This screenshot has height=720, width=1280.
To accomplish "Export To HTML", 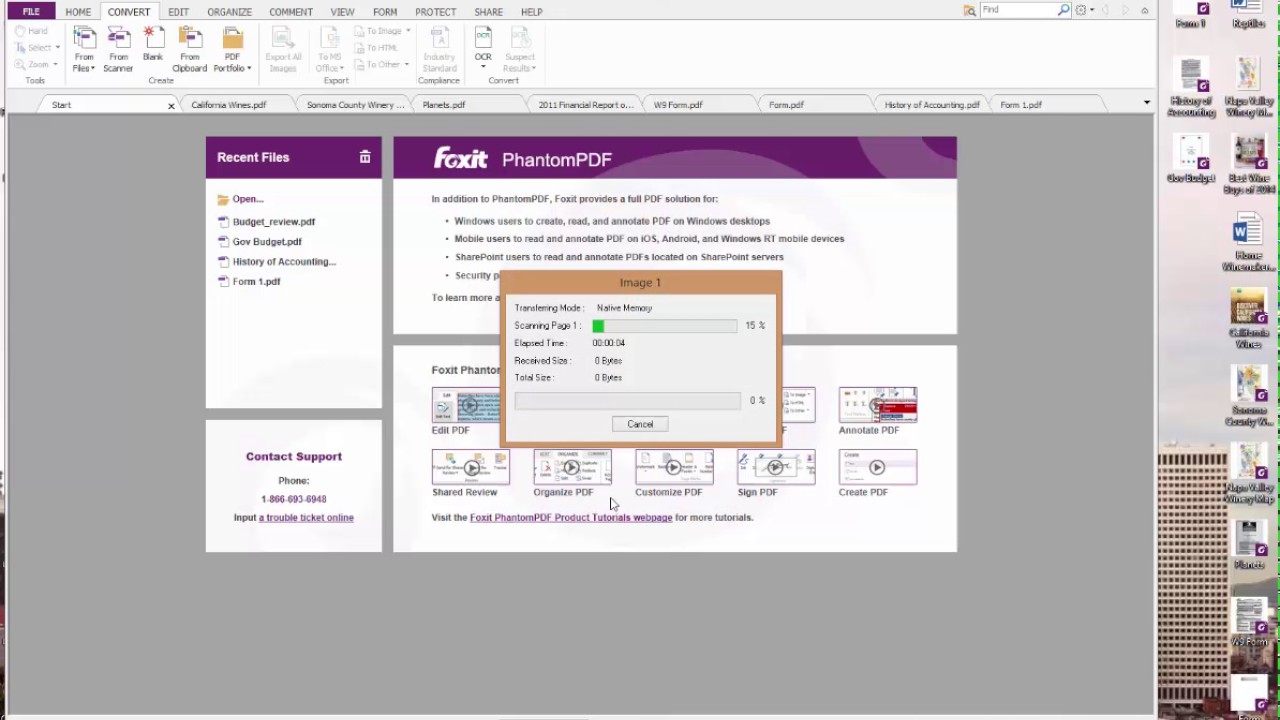I will point(377,48).
